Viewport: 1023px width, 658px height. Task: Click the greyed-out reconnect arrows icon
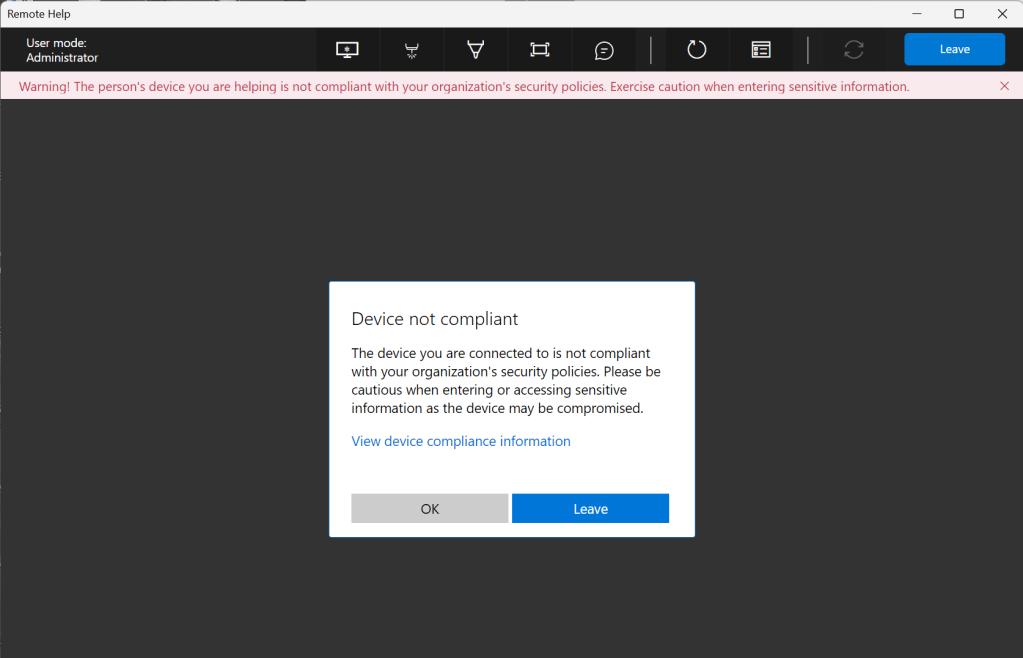[854, 50]
